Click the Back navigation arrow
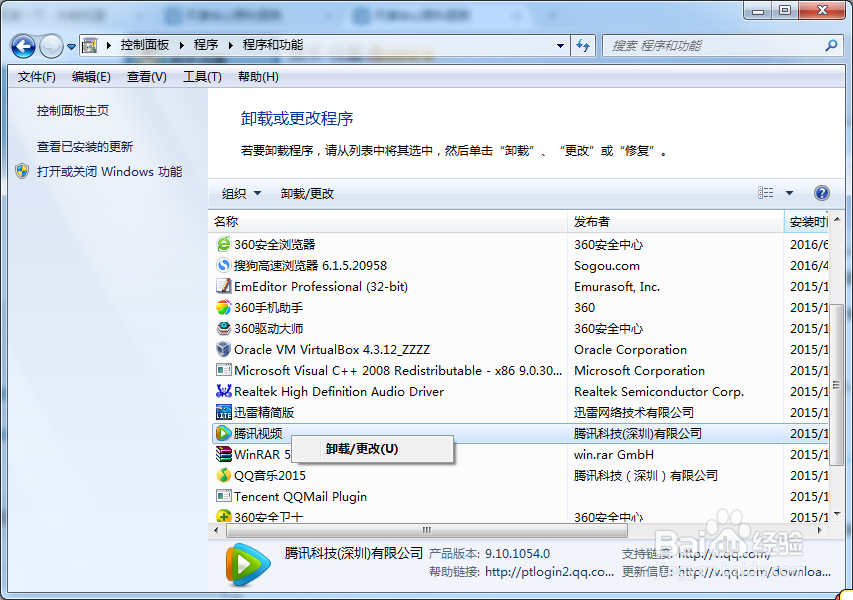Viewport: 853px width, 600px height. [23, 46]
